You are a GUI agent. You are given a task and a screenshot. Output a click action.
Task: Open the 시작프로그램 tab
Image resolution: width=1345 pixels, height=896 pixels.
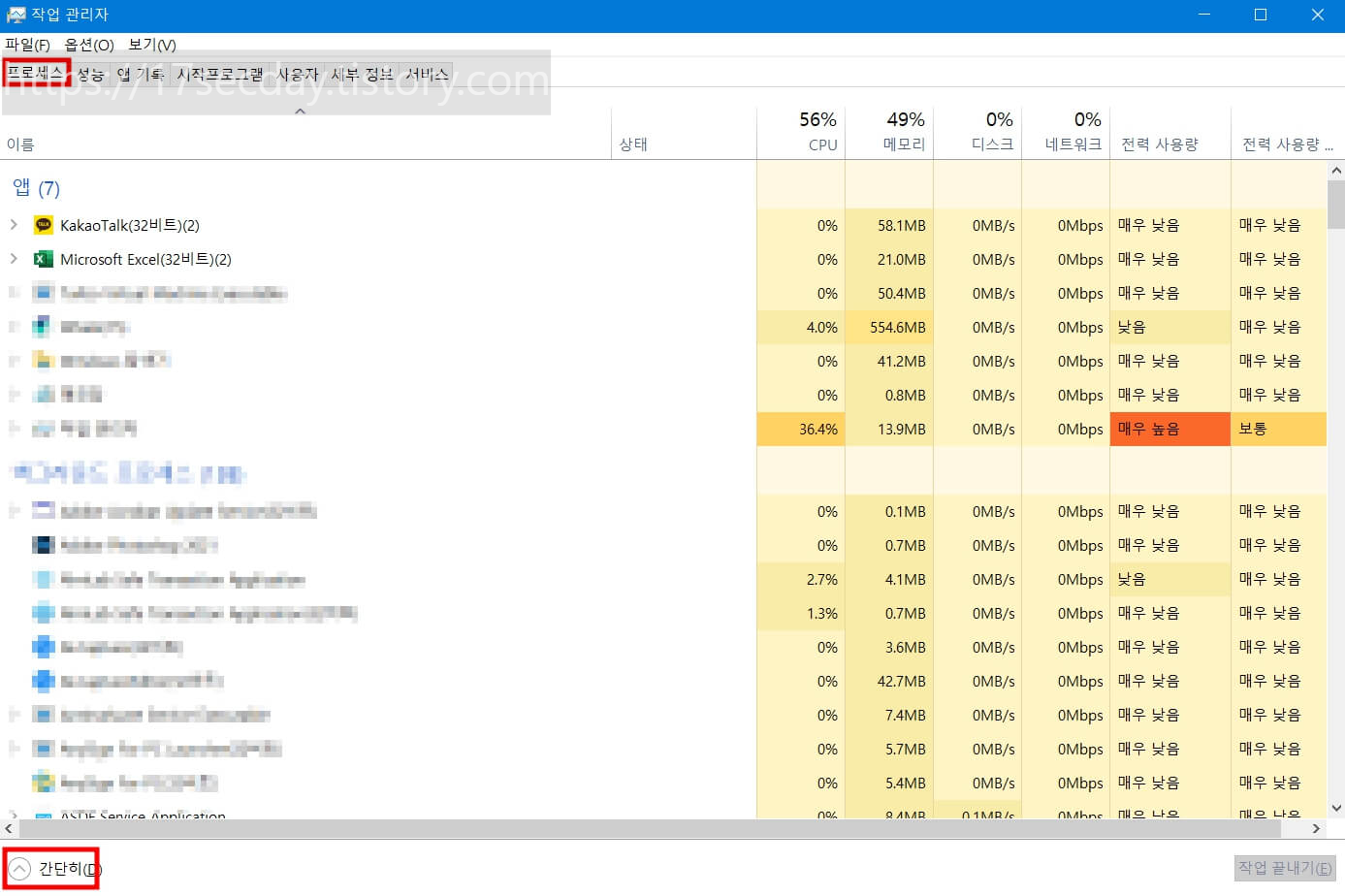[220, 74]
